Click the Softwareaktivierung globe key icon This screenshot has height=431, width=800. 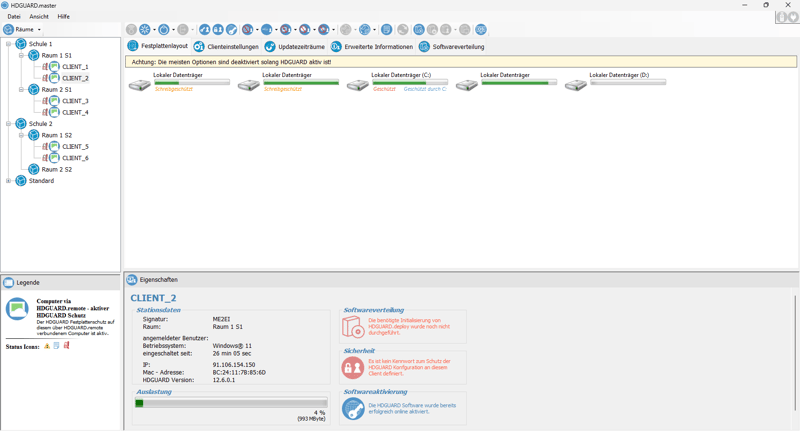tap(353, 409)
